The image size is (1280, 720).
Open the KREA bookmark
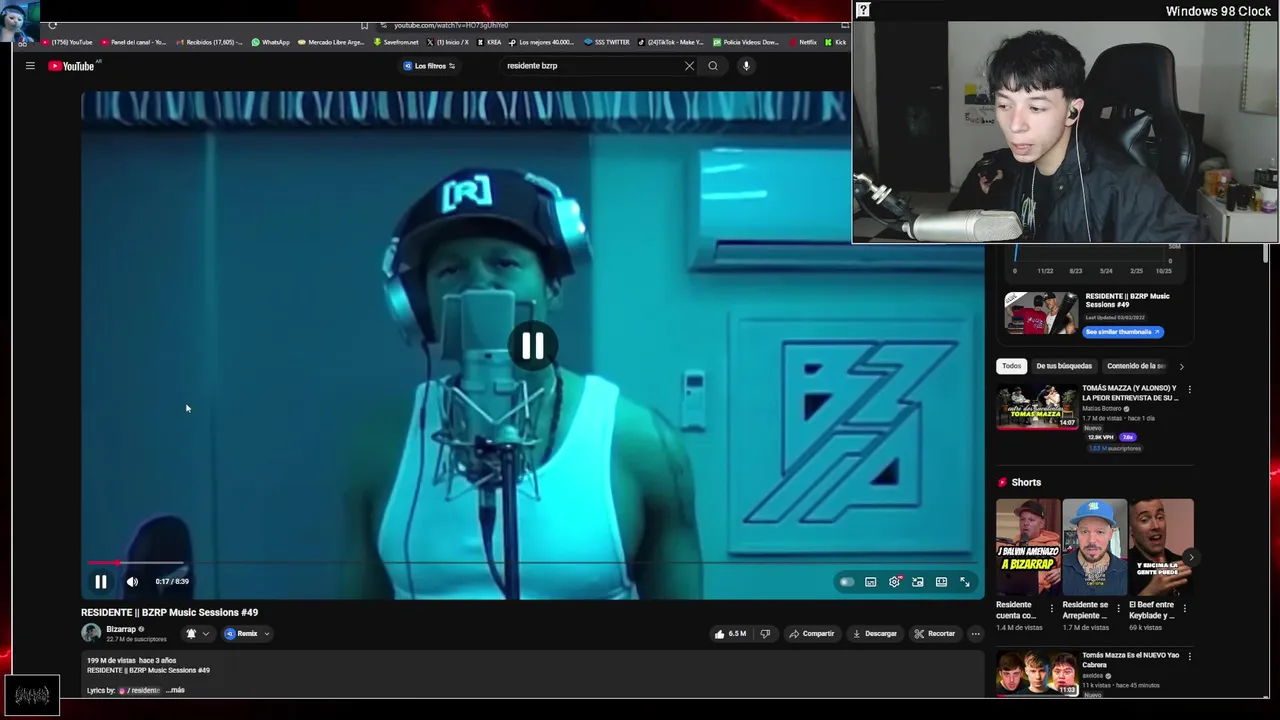489,42
